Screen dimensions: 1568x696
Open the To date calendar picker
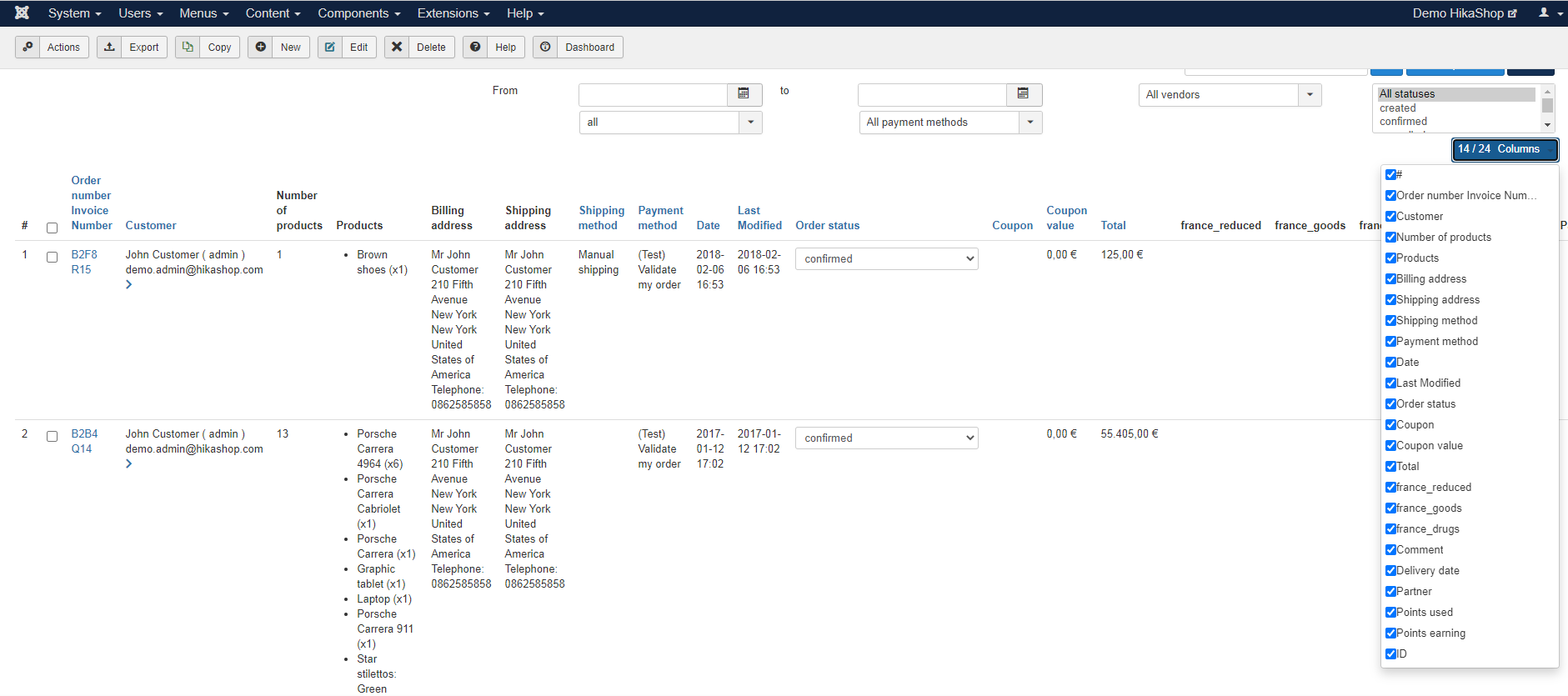[x=1023, y=94]
